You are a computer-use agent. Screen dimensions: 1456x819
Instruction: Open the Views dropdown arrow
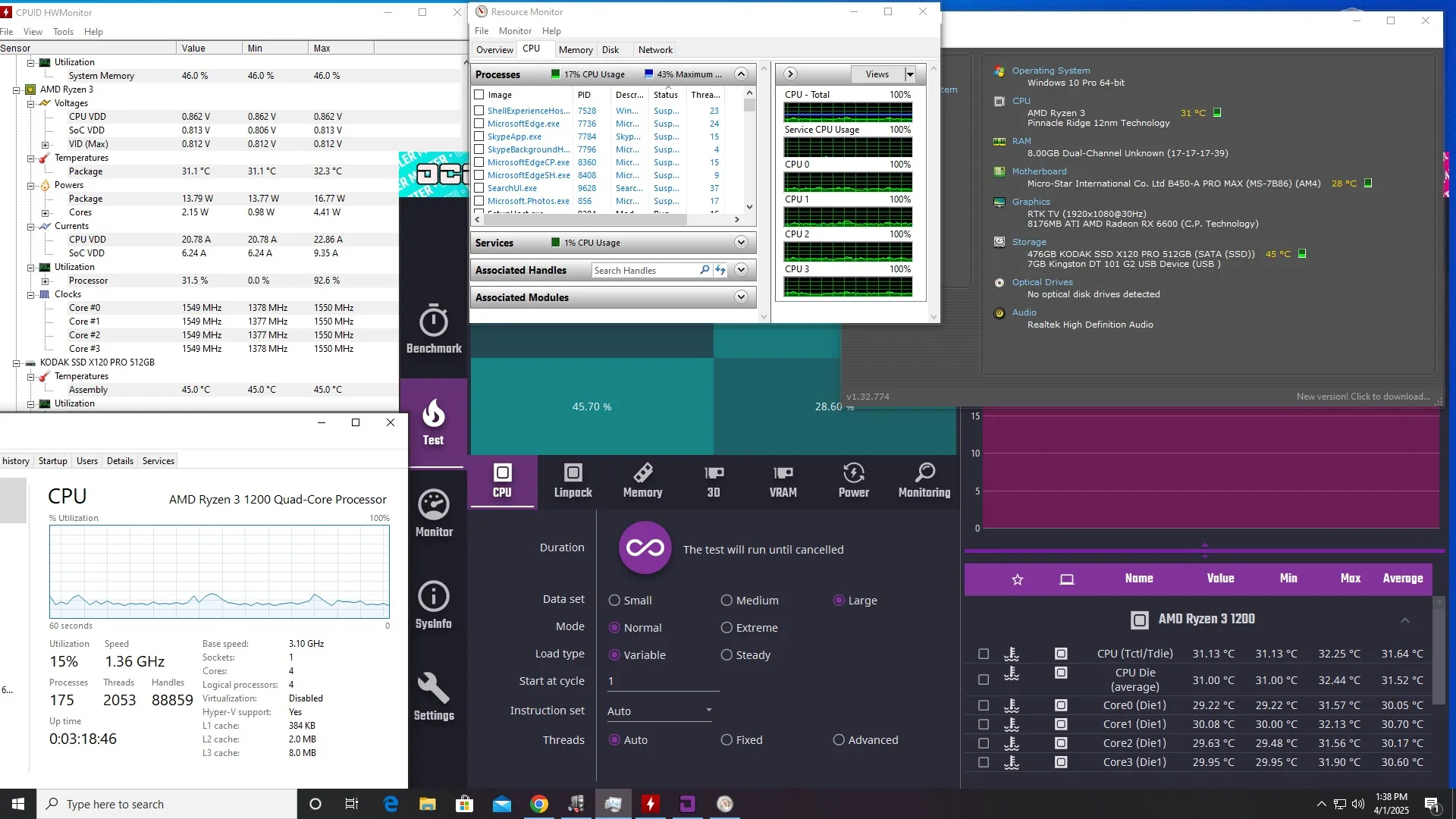pos(910,74)
